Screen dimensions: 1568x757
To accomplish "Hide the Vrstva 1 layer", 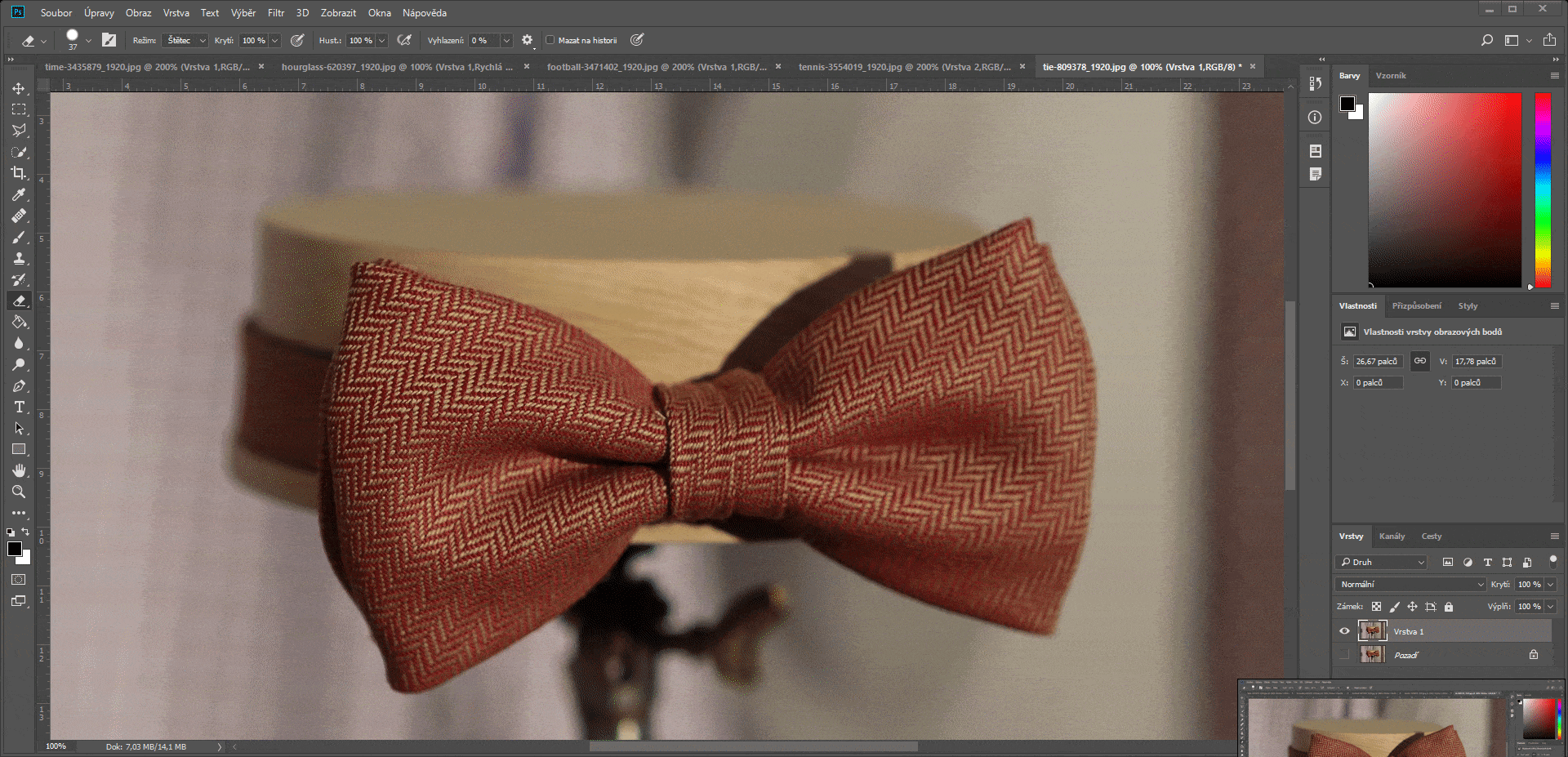I will pos(1344,631).
